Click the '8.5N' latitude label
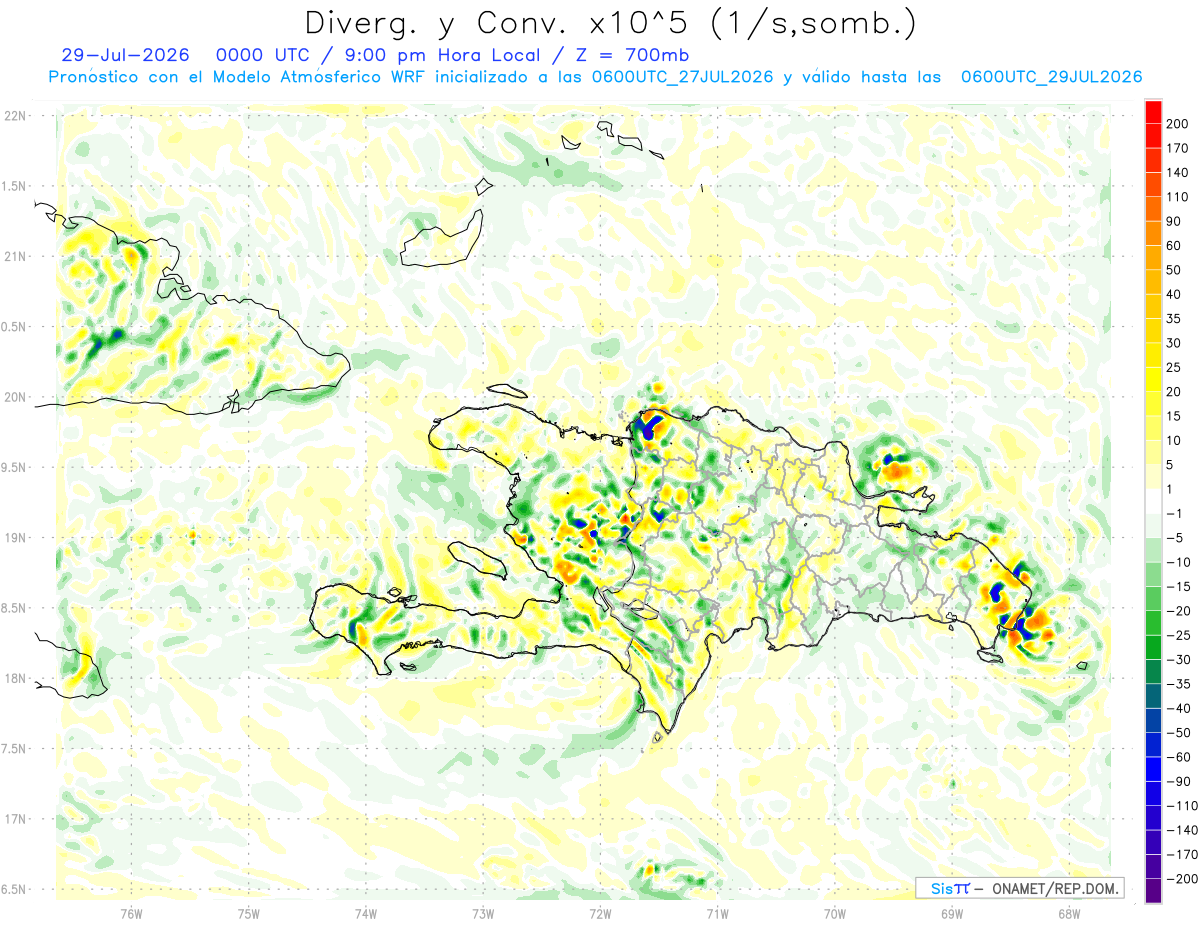Viewport: 1200px width, 927px height. (x=14, y=608)
